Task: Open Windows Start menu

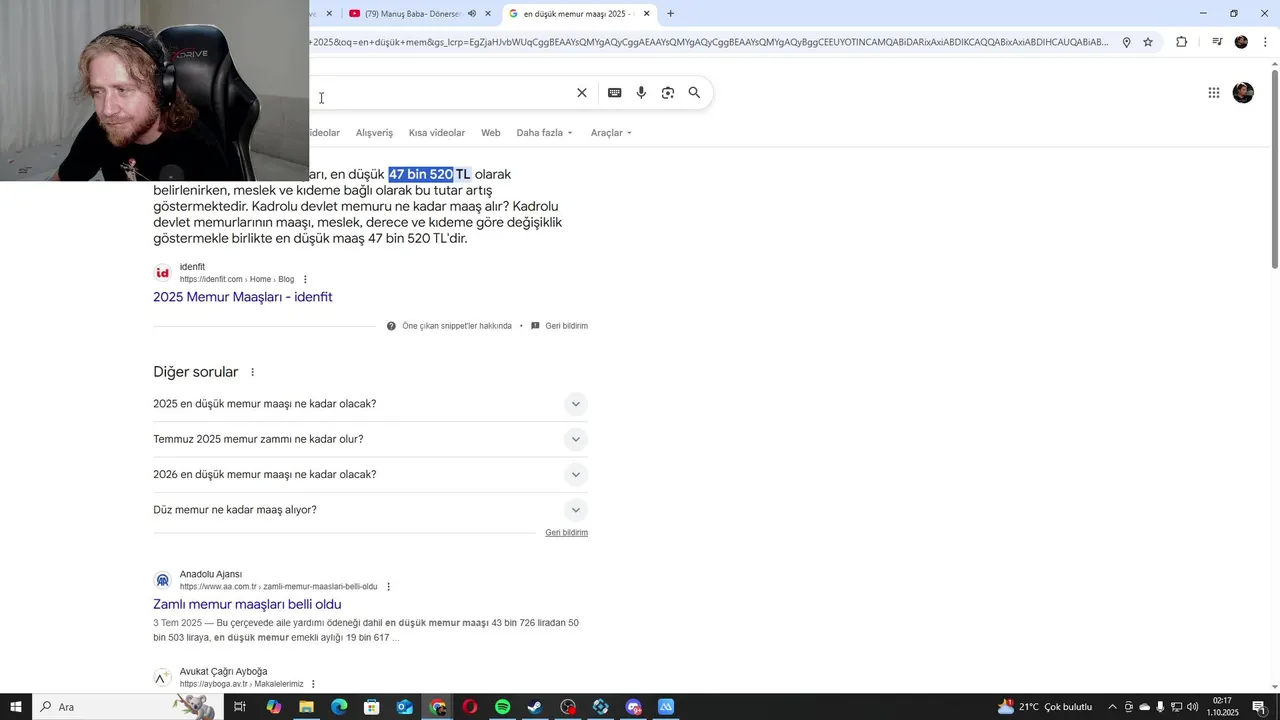Action: (16, 707)
